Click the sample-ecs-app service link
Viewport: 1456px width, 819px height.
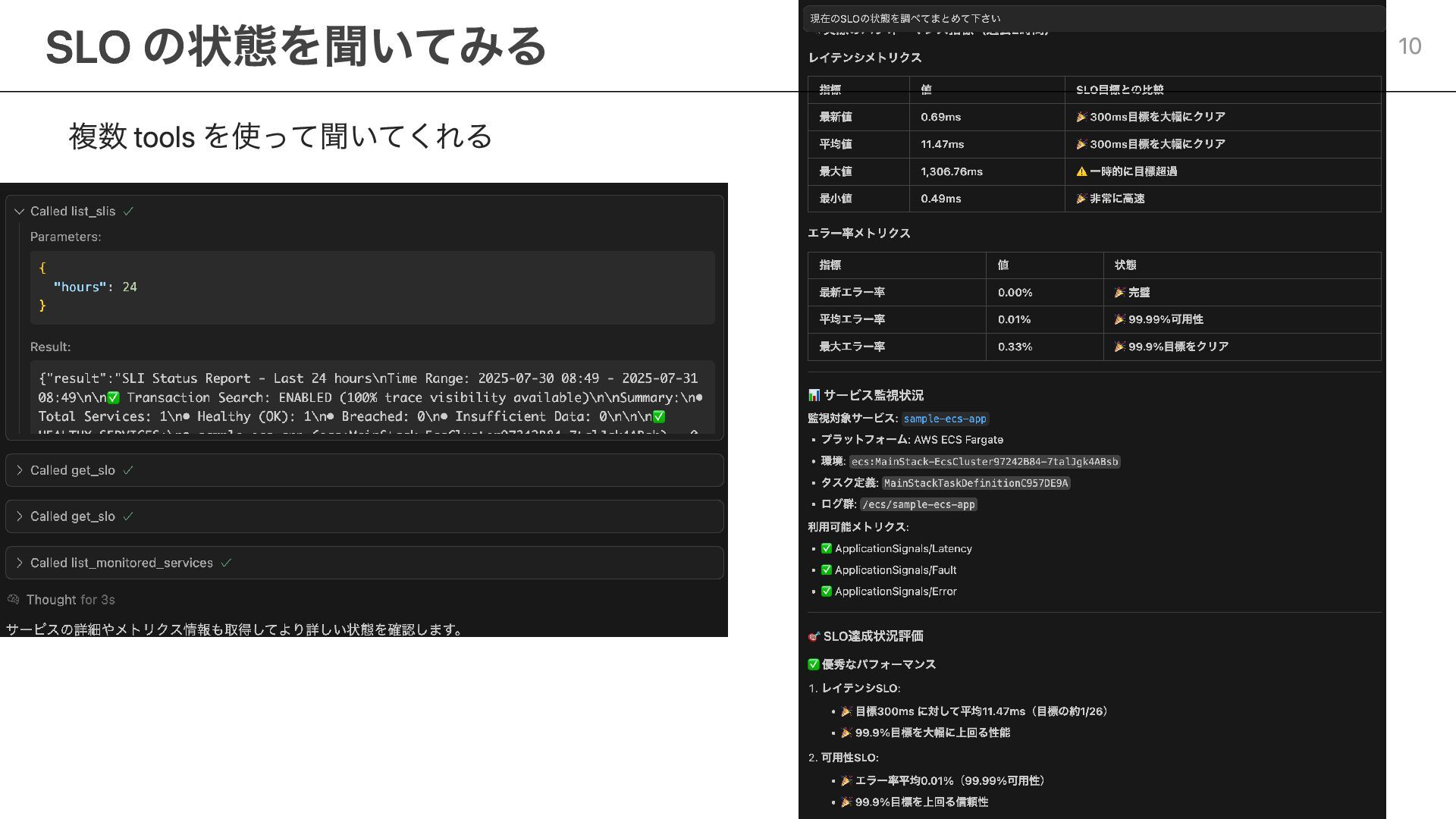point(945,419)
